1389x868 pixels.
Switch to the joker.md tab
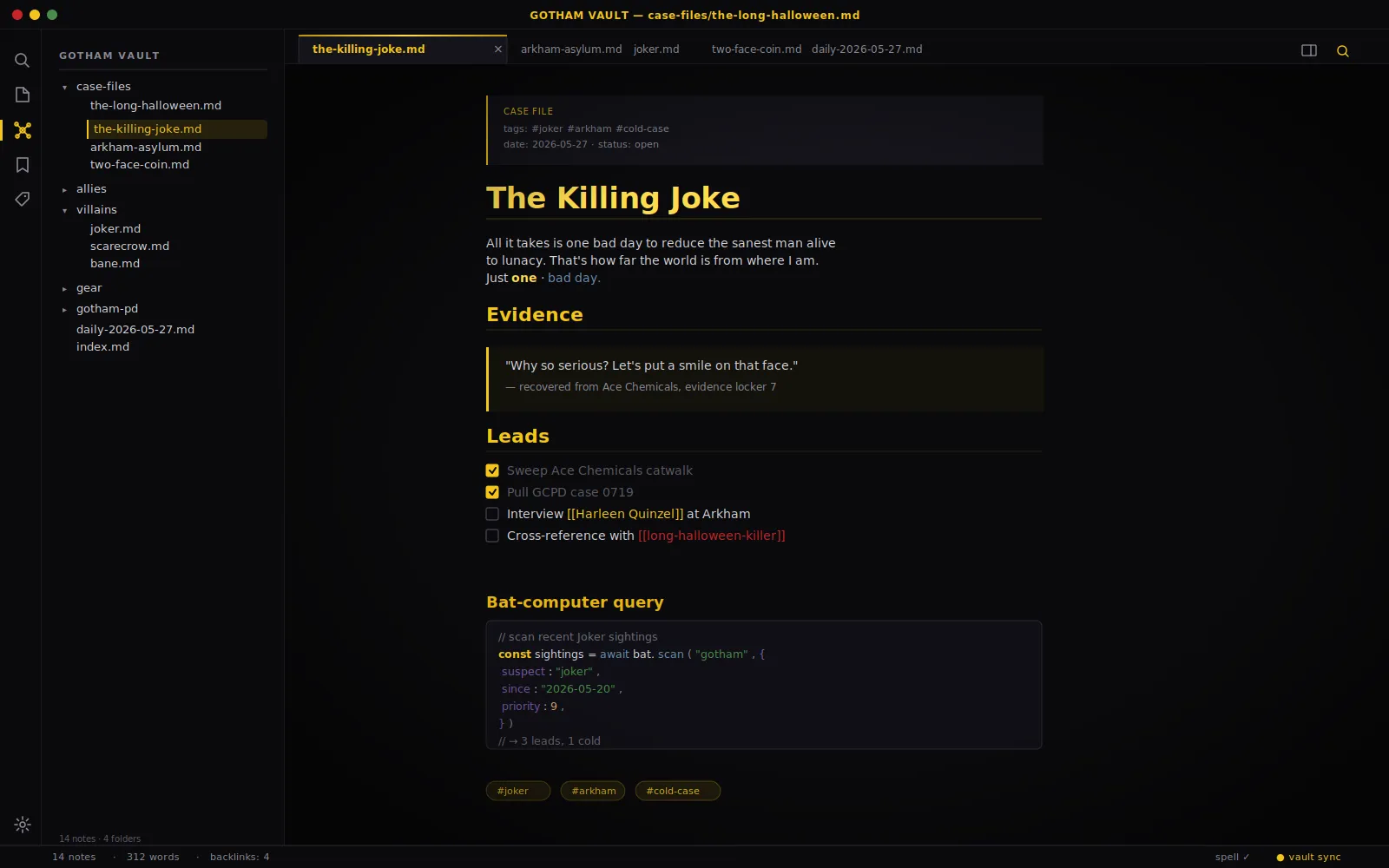[656, 49]
